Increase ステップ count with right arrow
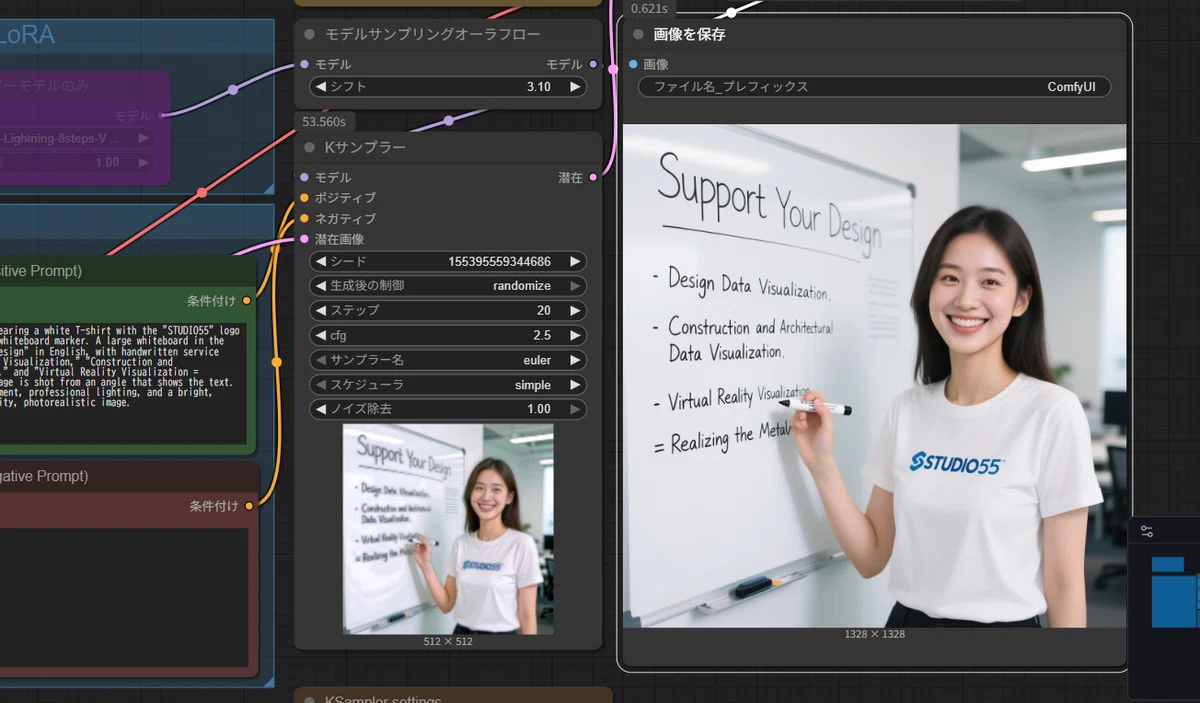The width and height of the screenshot is (1200, 703). 575,310
